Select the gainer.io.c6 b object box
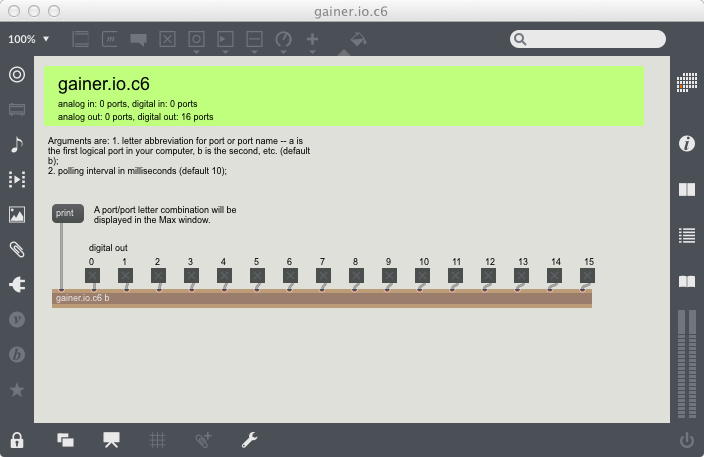Image resolution: width=704 pixels, height=457 pixels. tap(322, 299)
